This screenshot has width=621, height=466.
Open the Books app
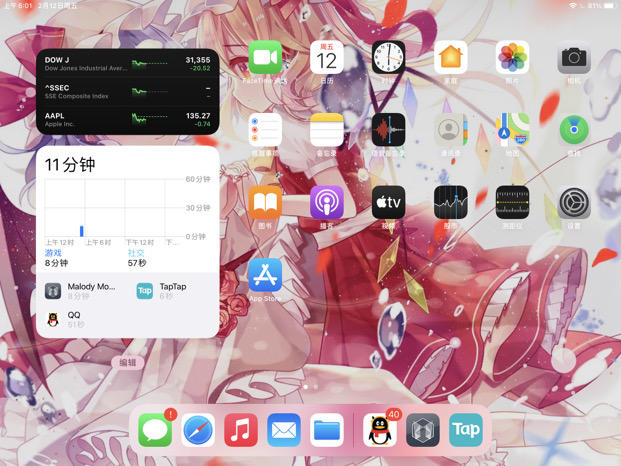(x=265, y=202)
